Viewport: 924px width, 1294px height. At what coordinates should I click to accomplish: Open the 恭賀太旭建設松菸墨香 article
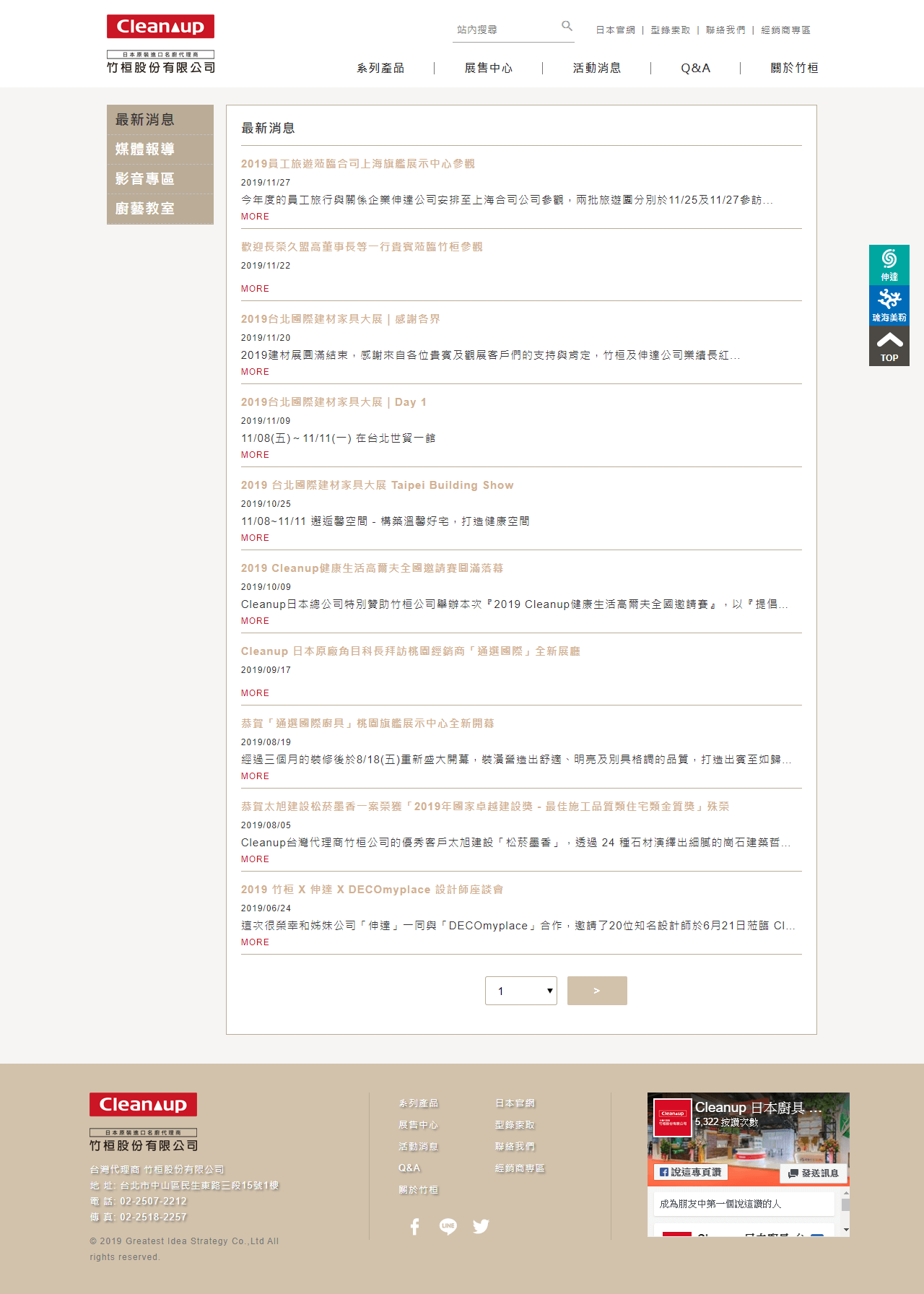point(485,807)
